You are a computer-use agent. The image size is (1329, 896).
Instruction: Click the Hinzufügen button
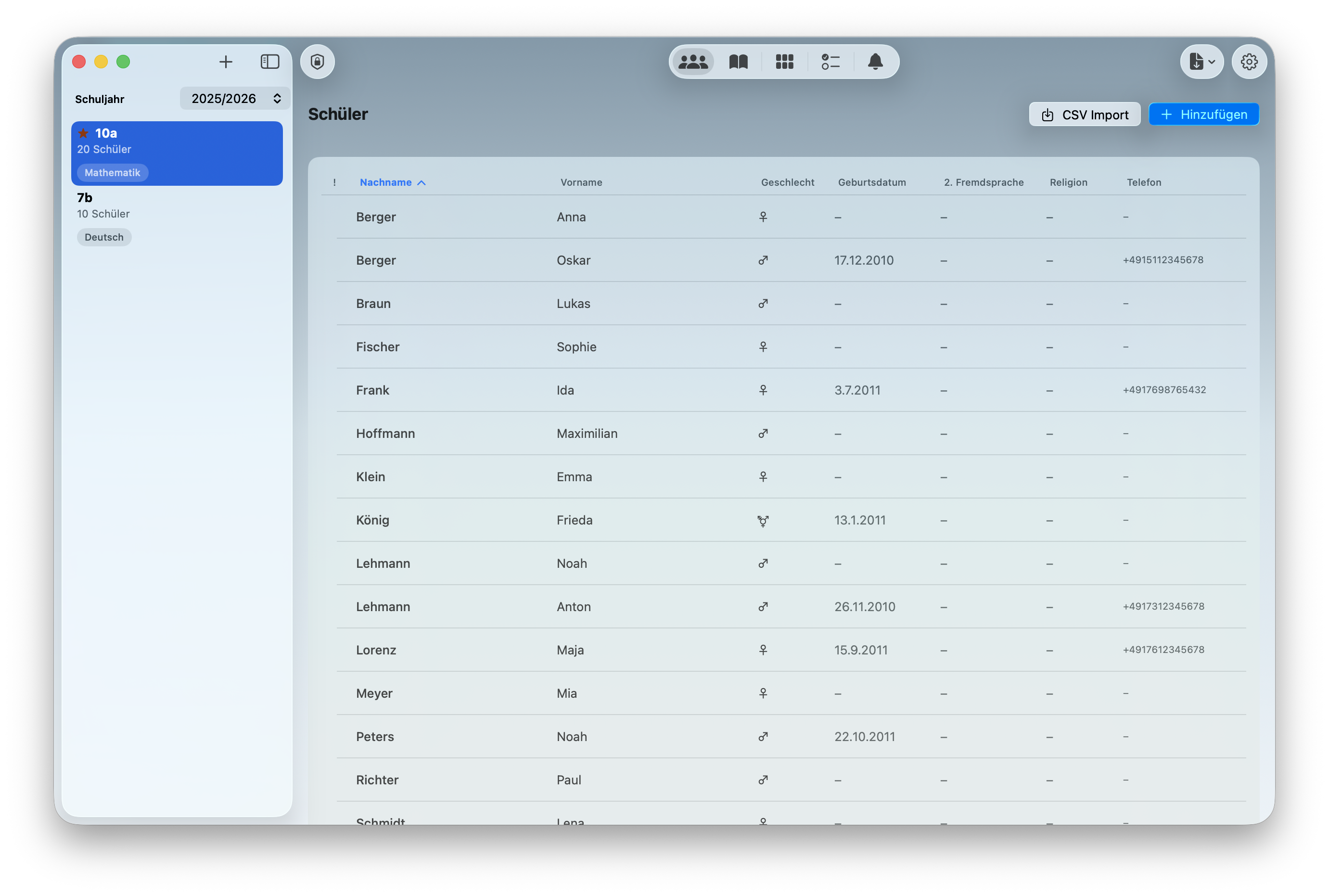coord(1203,115)
